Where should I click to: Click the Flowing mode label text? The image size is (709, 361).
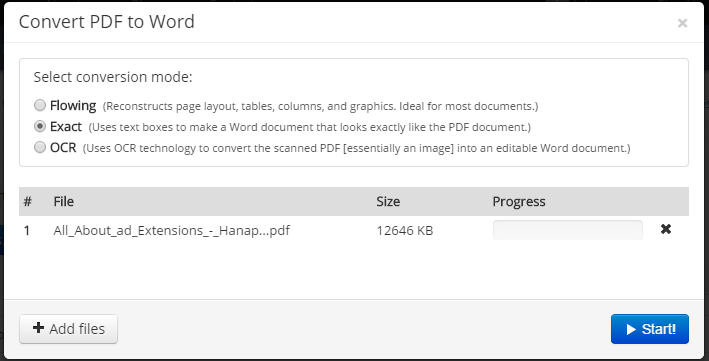73,105
